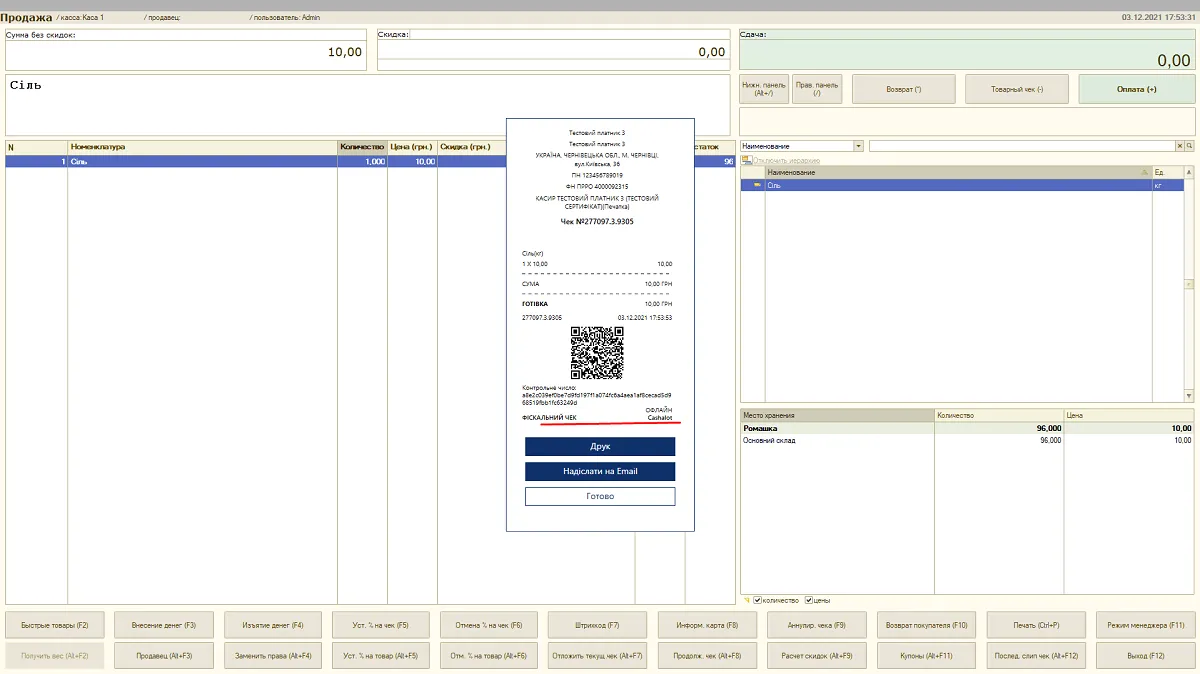Click the down arrow of the product list scrollbar
The image size is (1200, 674).
coord(1189,395)
